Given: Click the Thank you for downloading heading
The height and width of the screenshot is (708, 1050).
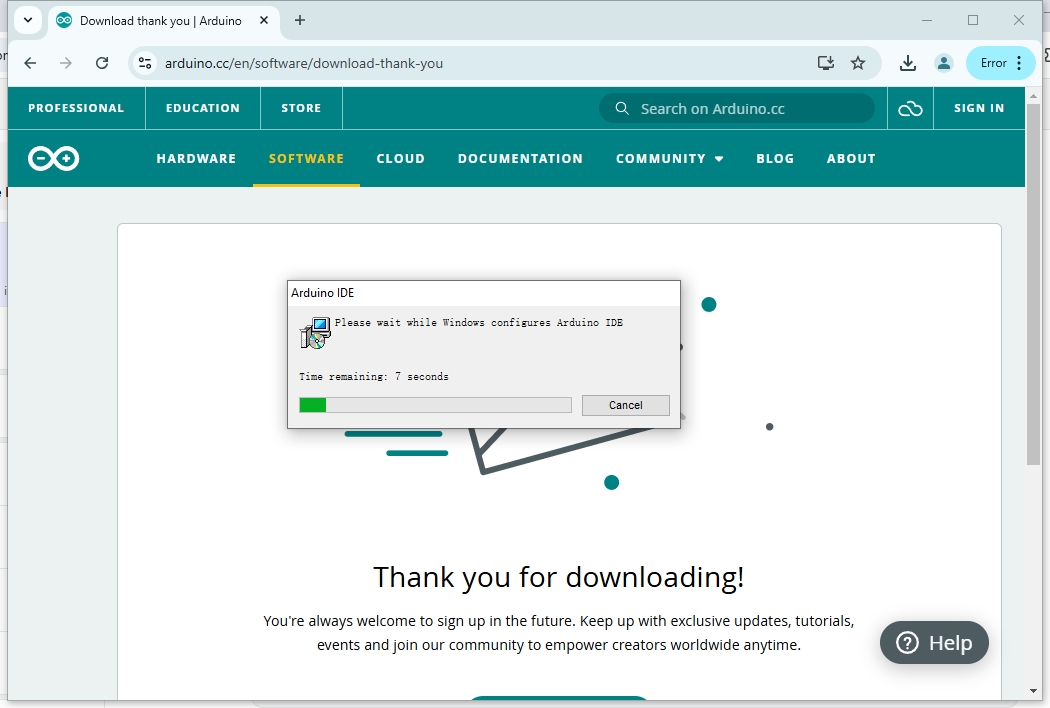Looking at the screenshot, I should 558,577.
